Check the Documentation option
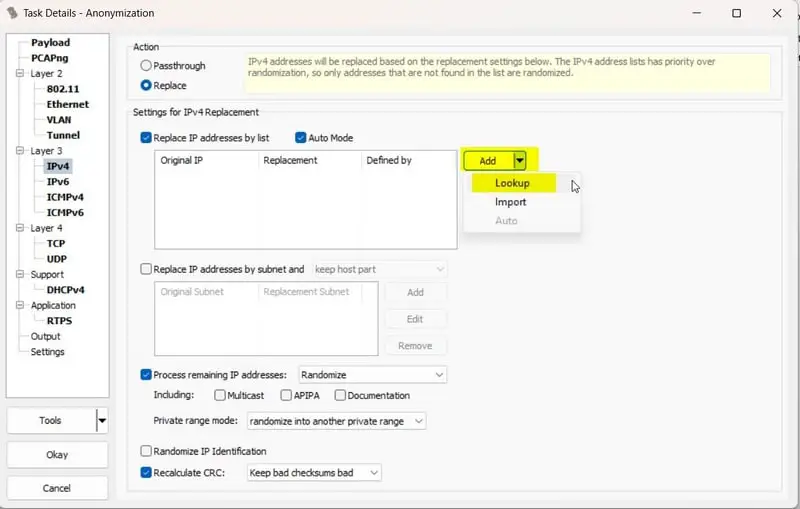800x509 pixels. pyautogui.click(x=340, y=395)
